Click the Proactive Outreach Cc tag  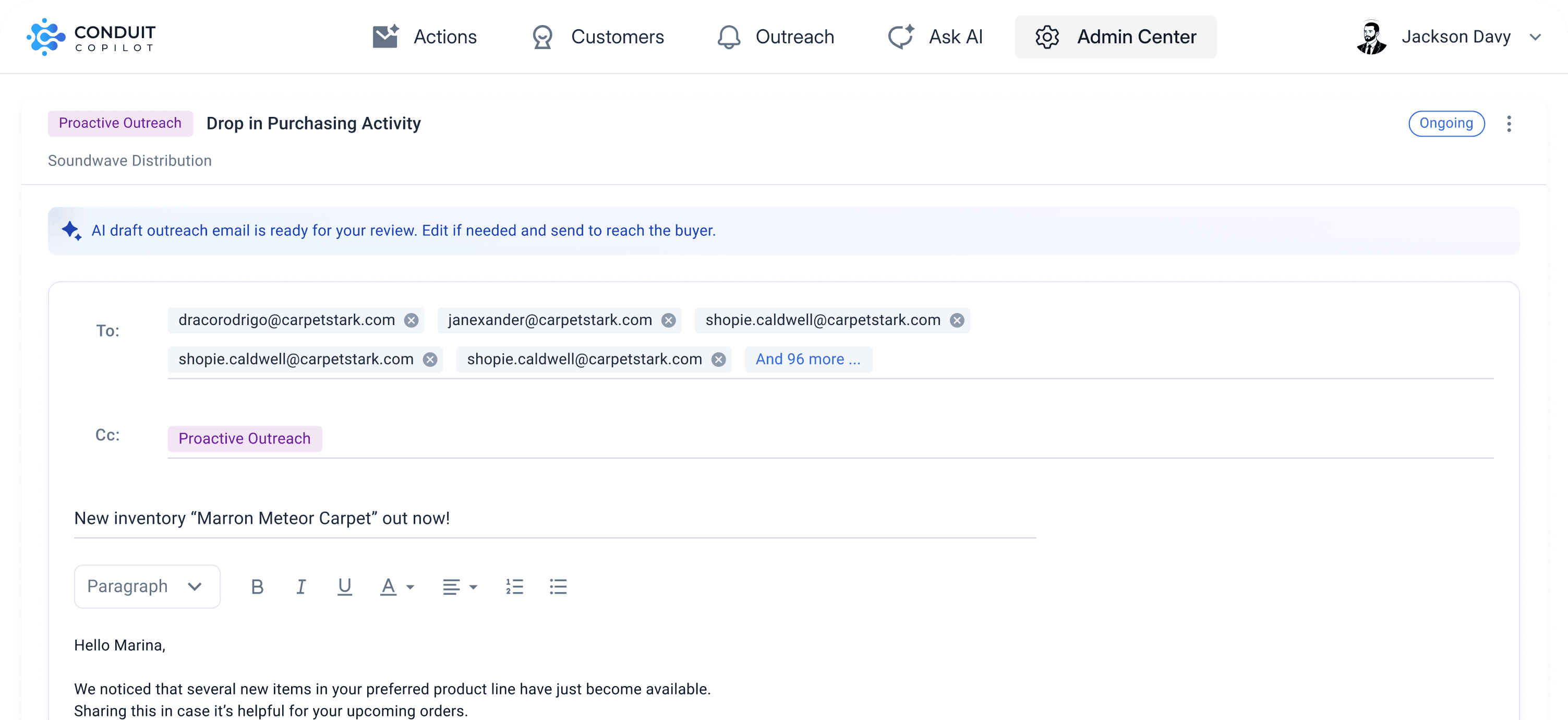click(x=244, y=438)
